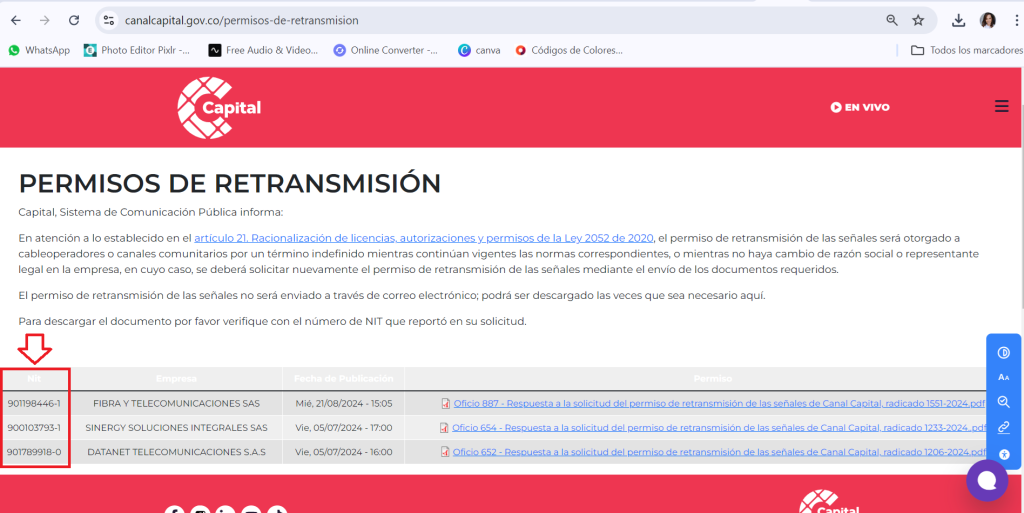Toggle the contrast accessibility icon

(1003, 352)
